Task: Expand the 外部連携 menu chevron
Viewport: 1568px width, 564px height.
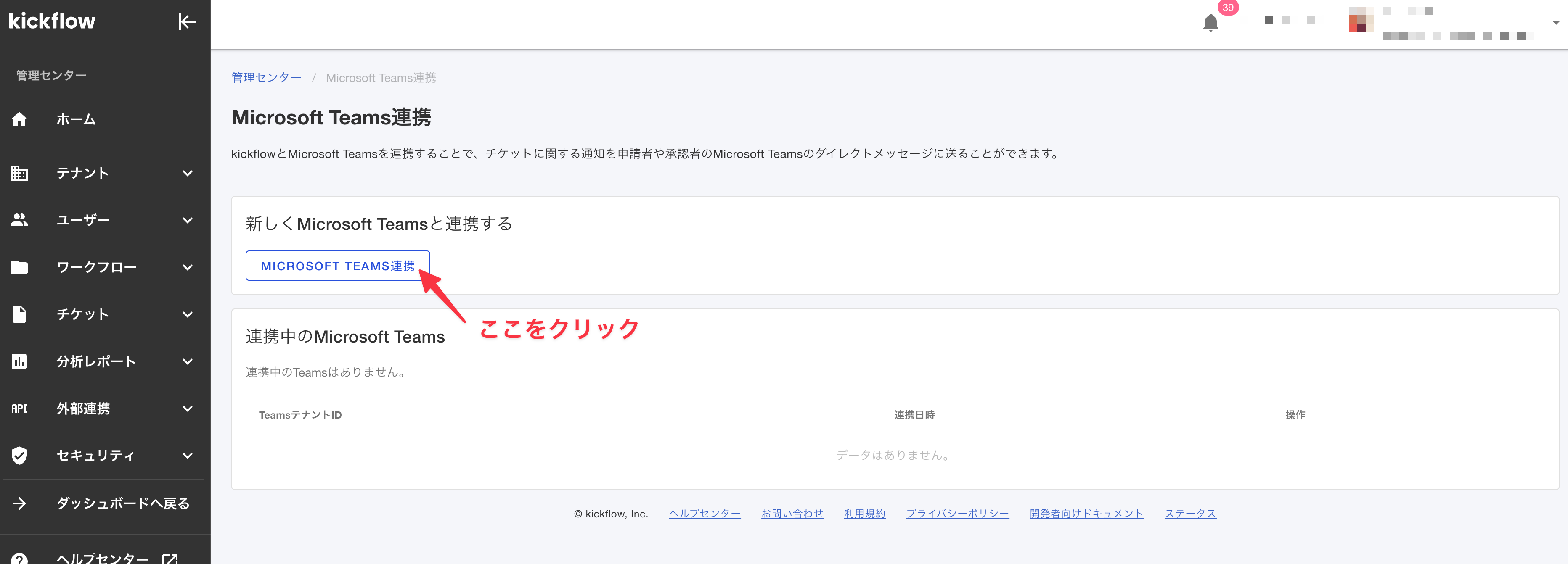Action: click(x=188, y=408)
